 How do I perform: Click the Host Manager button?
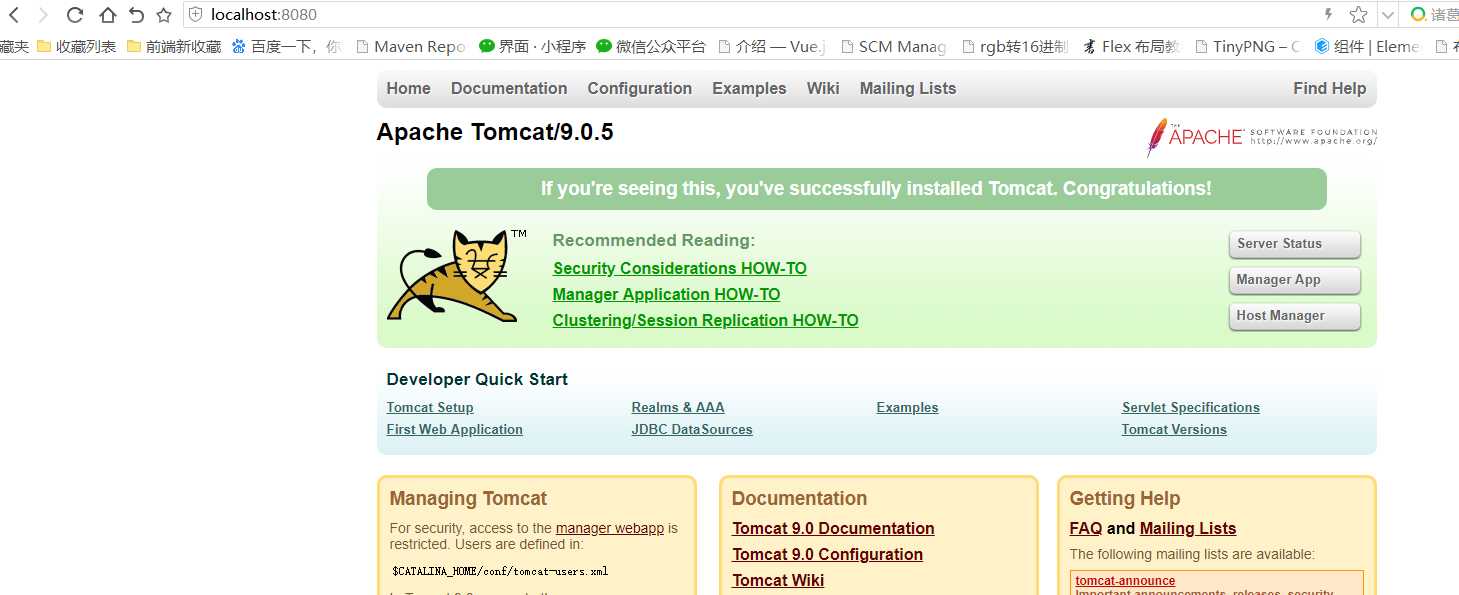[1294, 316]
